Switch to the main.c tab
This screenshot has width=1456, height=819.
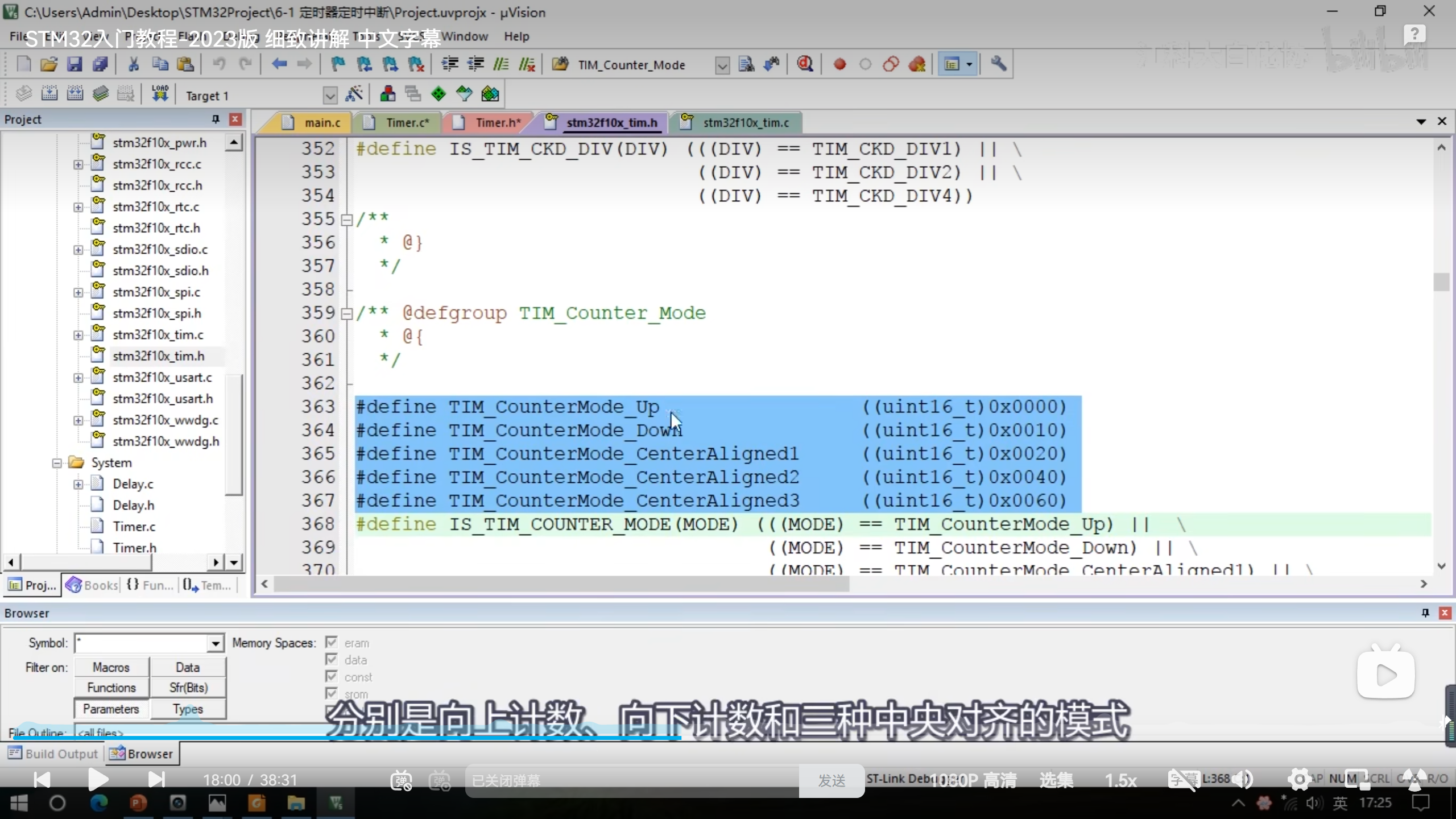[322, 123]
